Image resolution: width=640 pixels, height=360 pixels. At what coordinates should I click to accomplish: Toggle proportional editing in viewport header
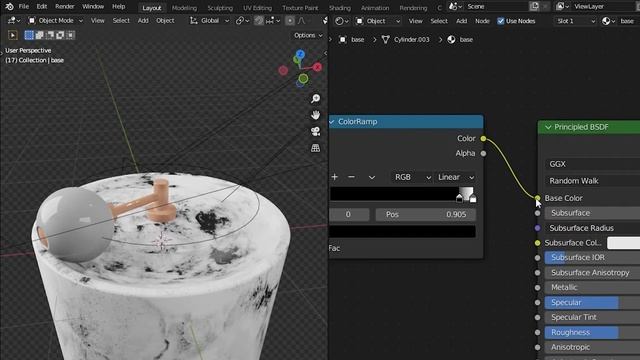[x=290, y=20]
